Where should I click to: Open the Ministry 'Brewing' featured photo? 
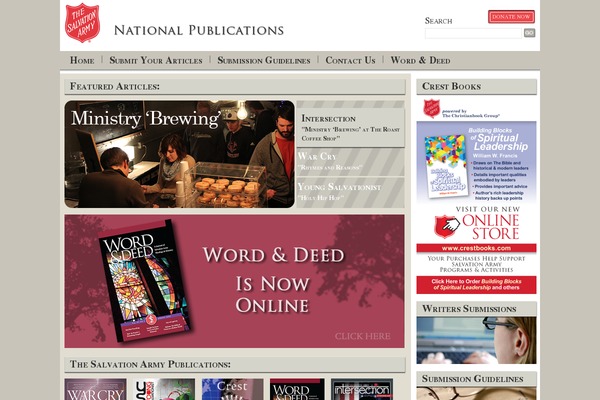[x=179, y=154]
